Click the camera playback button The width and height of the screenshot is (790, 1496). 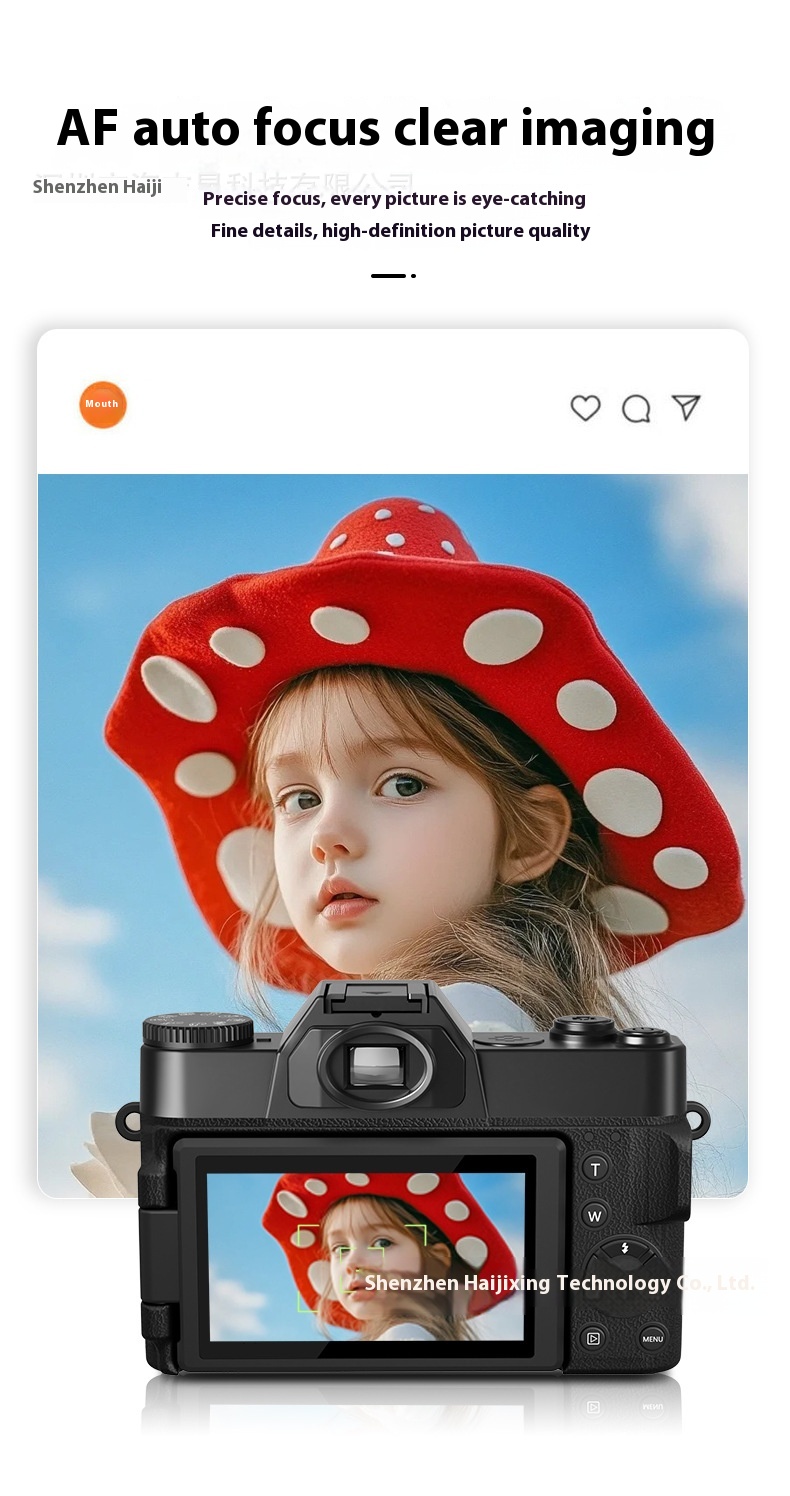(x=593, y=1338)
